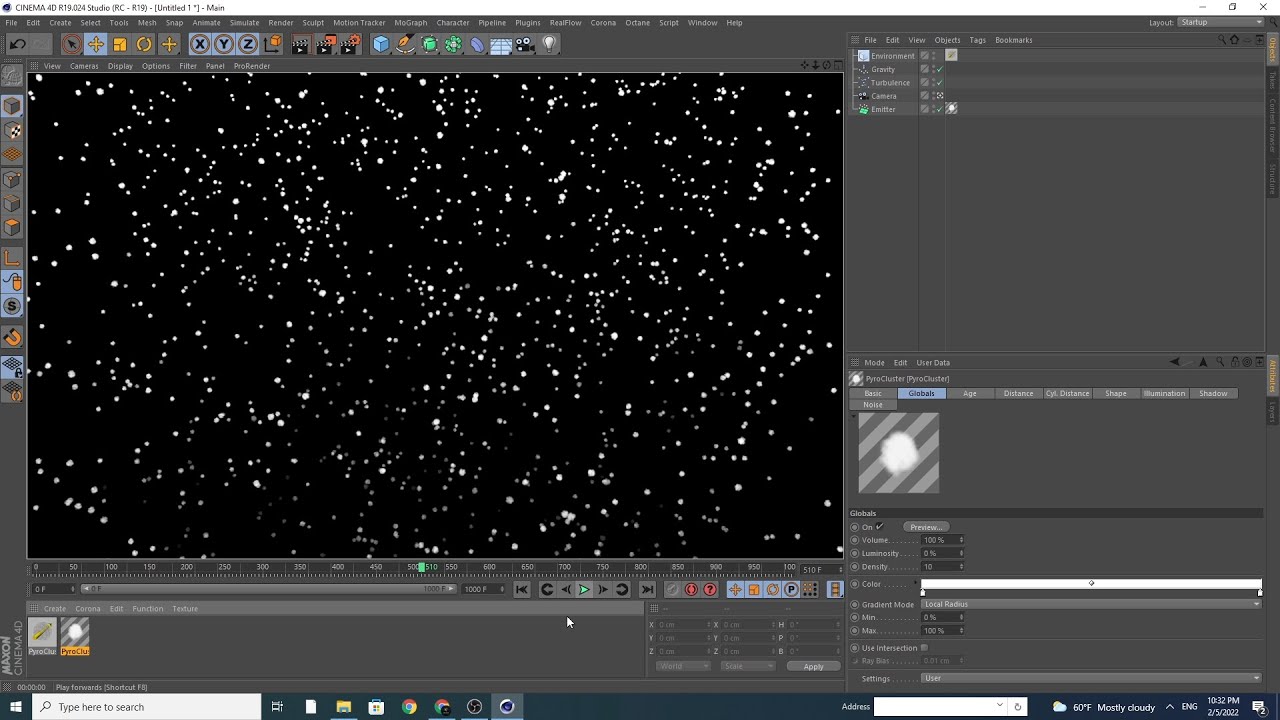Screen dimensions: 1280x720
Task: Open the Cameras viewport menu
Action: point(84,66)
